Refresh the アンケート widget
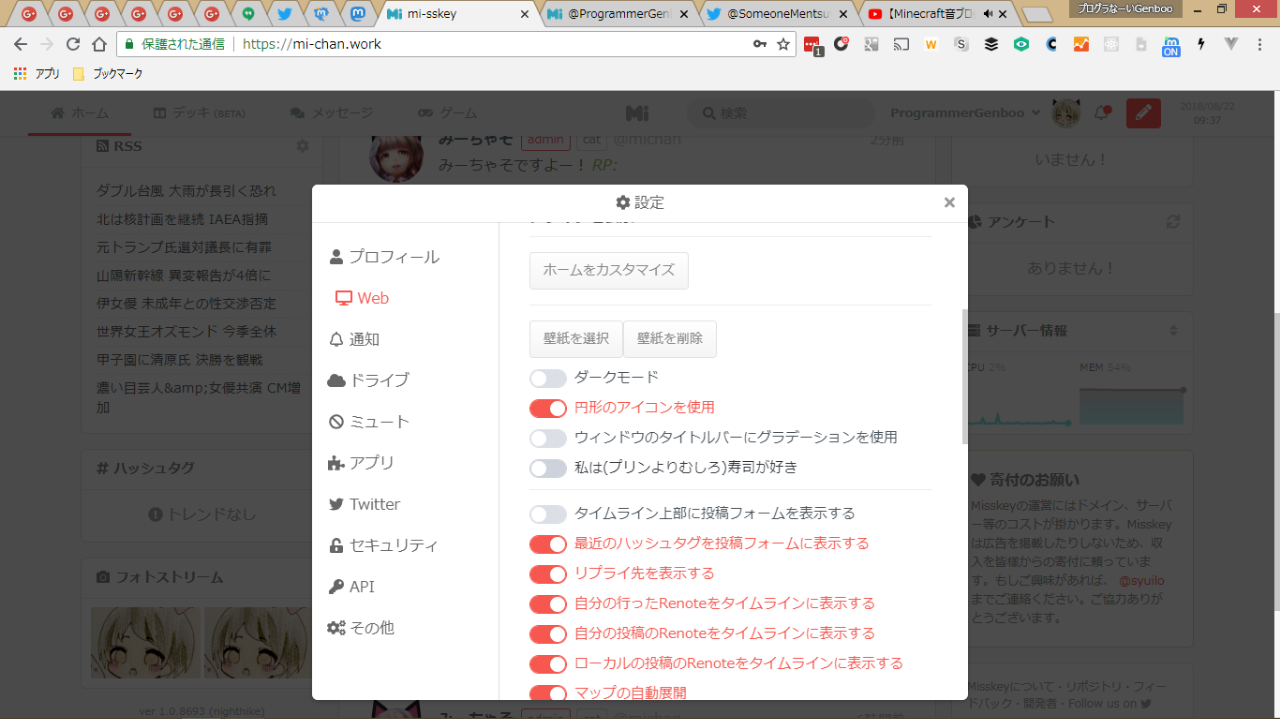 1173,222
